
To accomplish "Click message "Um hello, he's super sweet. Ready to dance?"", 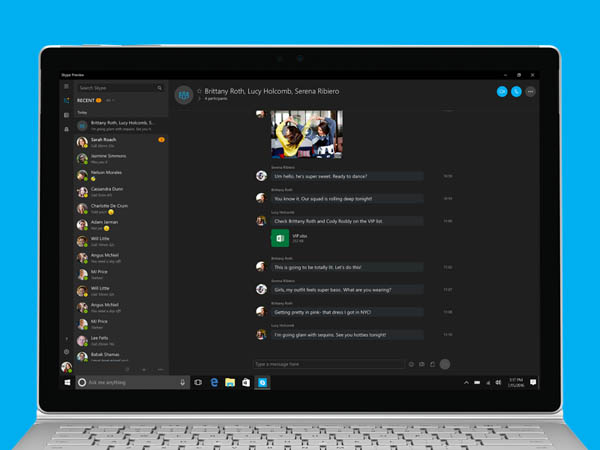I will point(347,176).
